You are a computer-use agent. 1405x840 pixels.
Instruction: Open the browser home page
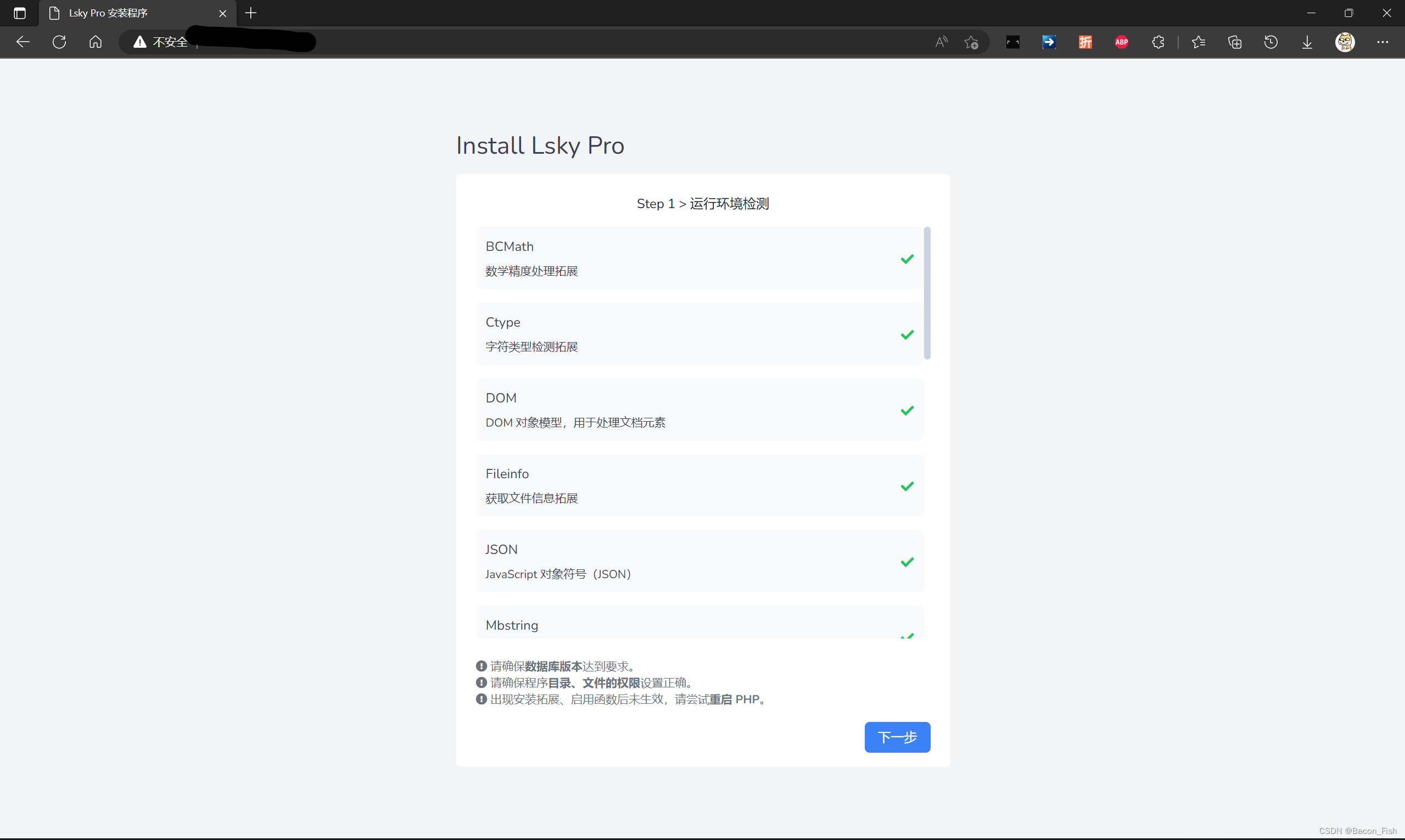click(x=96, y=42)
